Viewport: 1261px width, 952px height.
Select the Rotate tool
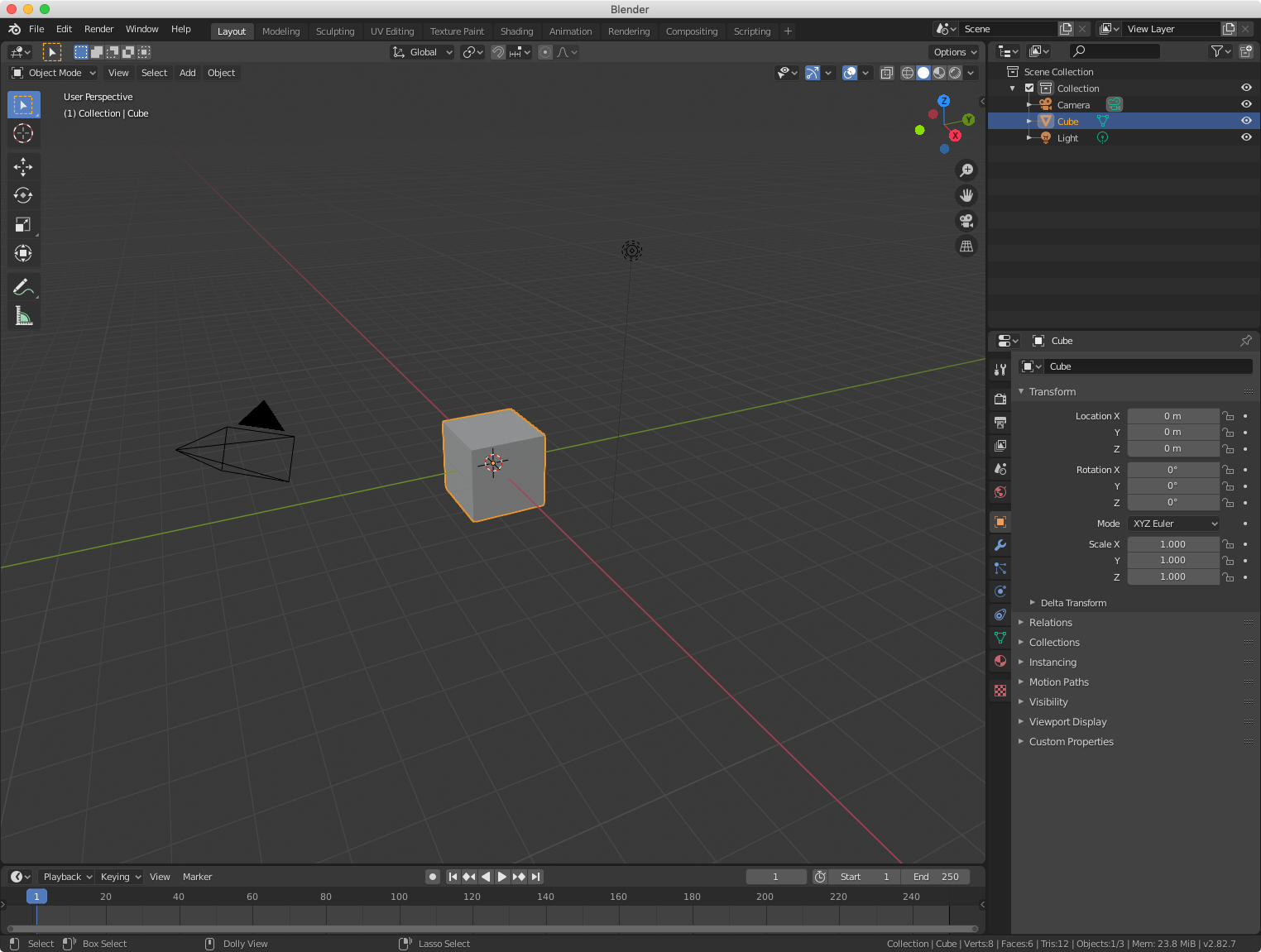pyautogui.click(x=23, y=196)
